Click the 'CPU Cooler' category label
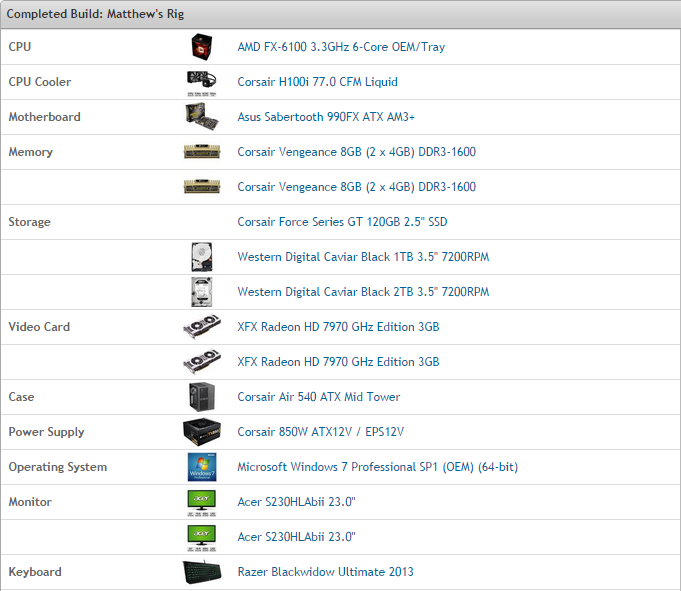681x591 pixels. click(40, 82)
